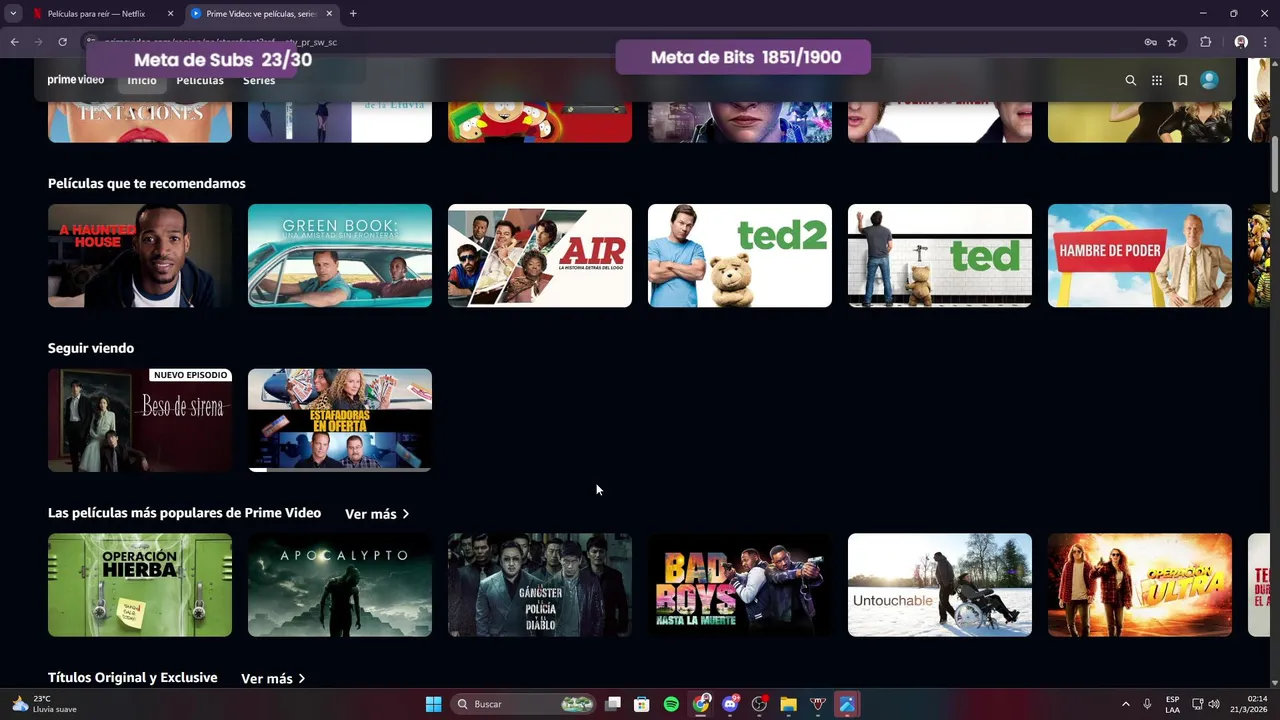Open the Operación Ultra movie card
Screen dimensions: 1280x720
pos(1140,585)
